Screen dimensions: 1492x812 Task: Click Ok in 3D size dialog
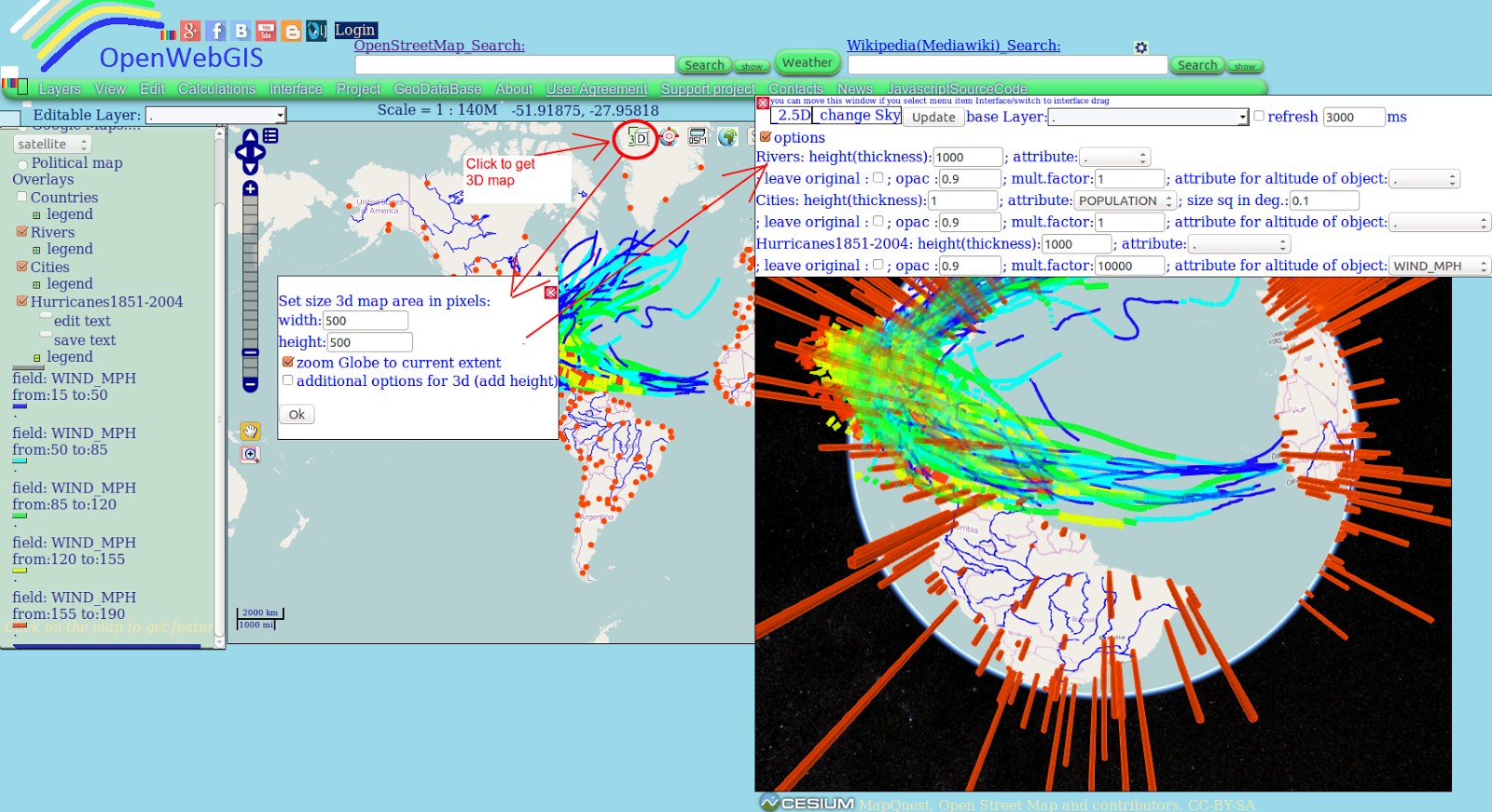297,415
